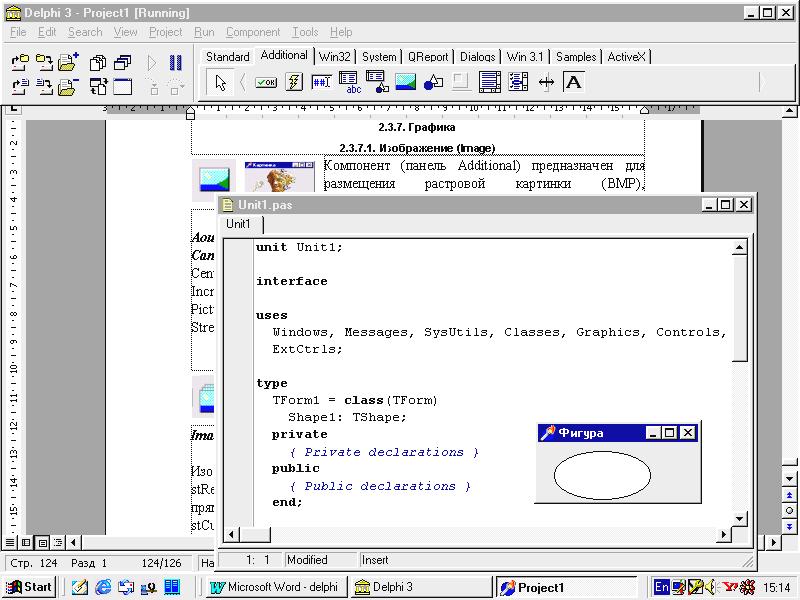Switch to the ActiveX palette tab
The width and height of the screenshot is (800, 600).
(627, 57)
